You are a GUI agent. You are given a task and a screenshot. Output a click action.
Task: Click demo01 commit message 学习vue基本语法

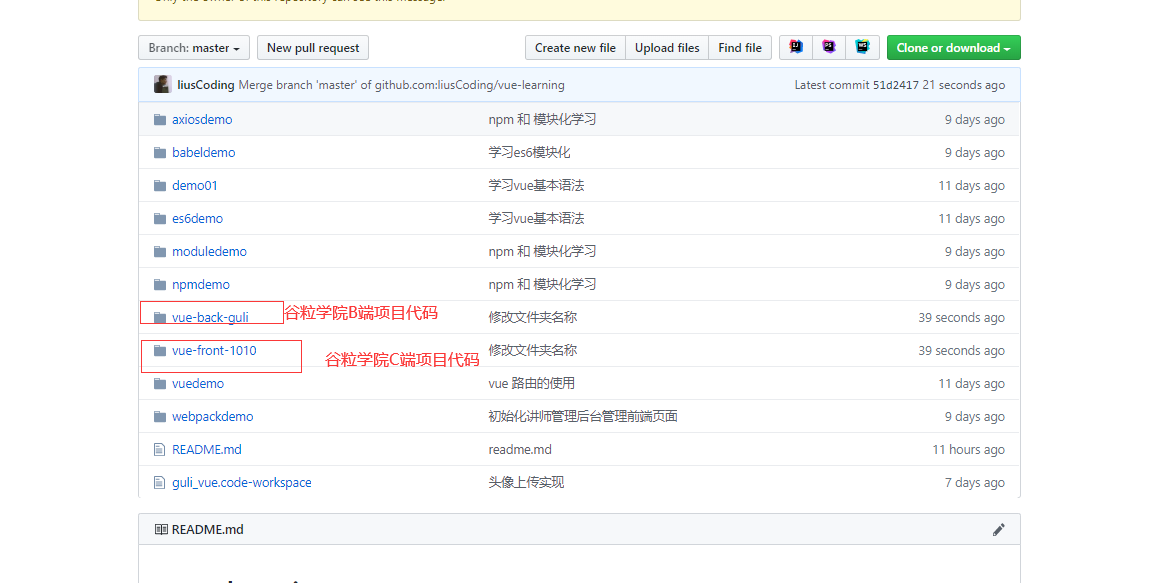tap(536, 186)
